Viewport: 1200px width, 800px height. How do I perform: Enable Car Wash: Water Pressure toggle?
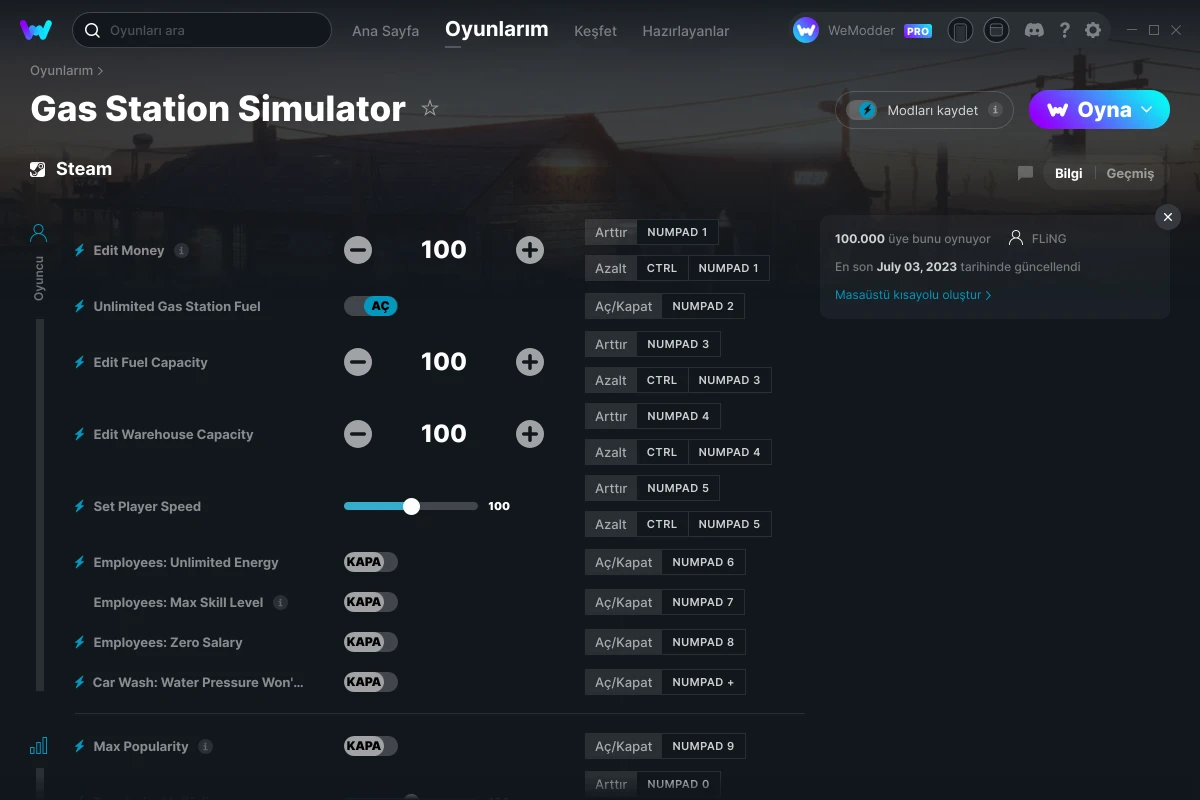[x=371, y=682]
